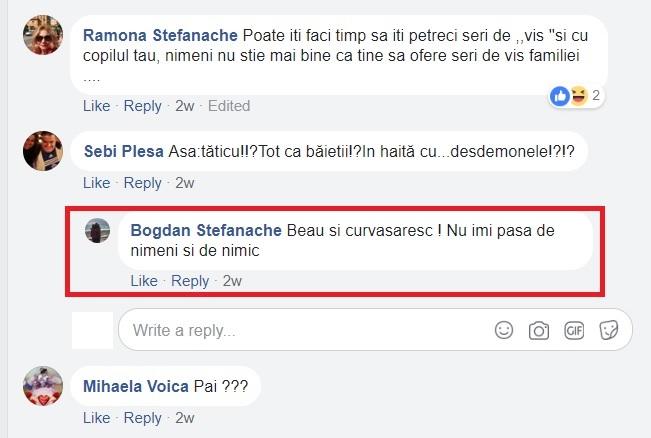651x438 pixels.
Task: Reply to Ramona Stefanache's comment
Action: (142, 106)
